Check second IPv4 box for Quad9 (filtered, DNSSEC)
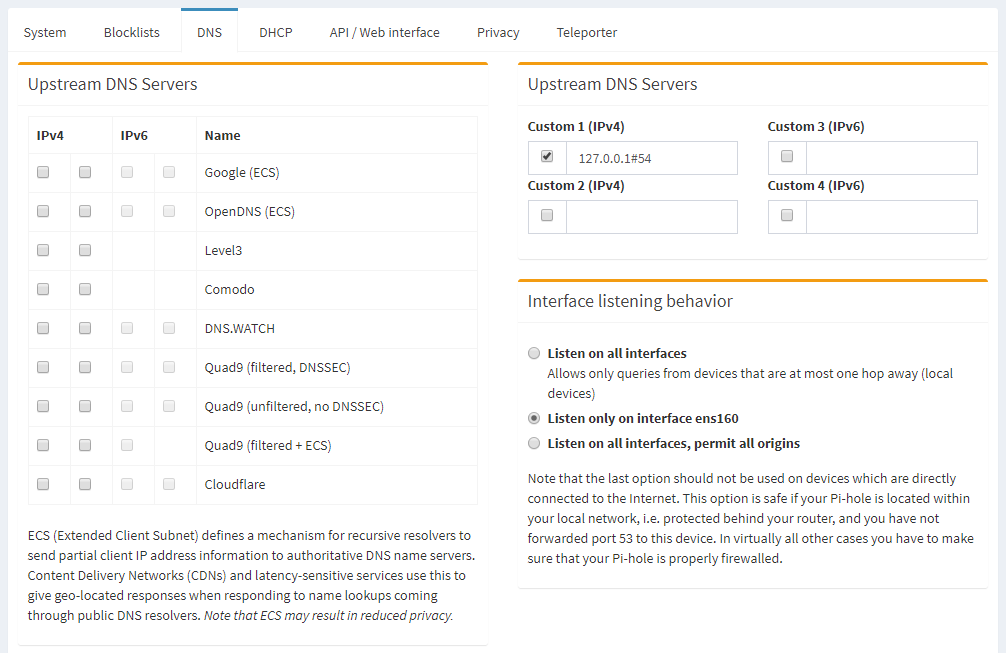This screenshot has width=1006, height=653. pyautogui.click(x=85, y=367)
